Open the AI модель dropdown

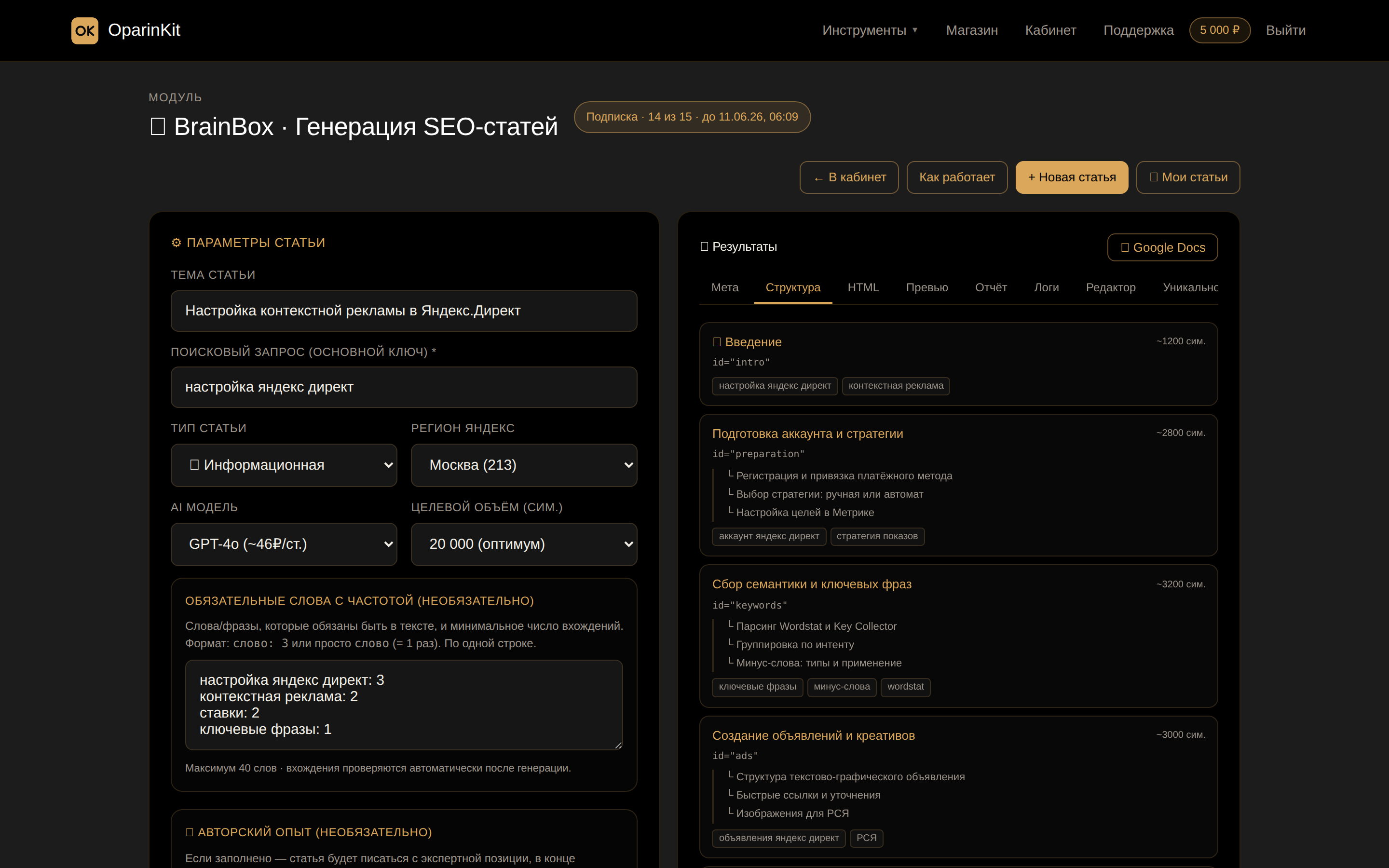(284, 544)
